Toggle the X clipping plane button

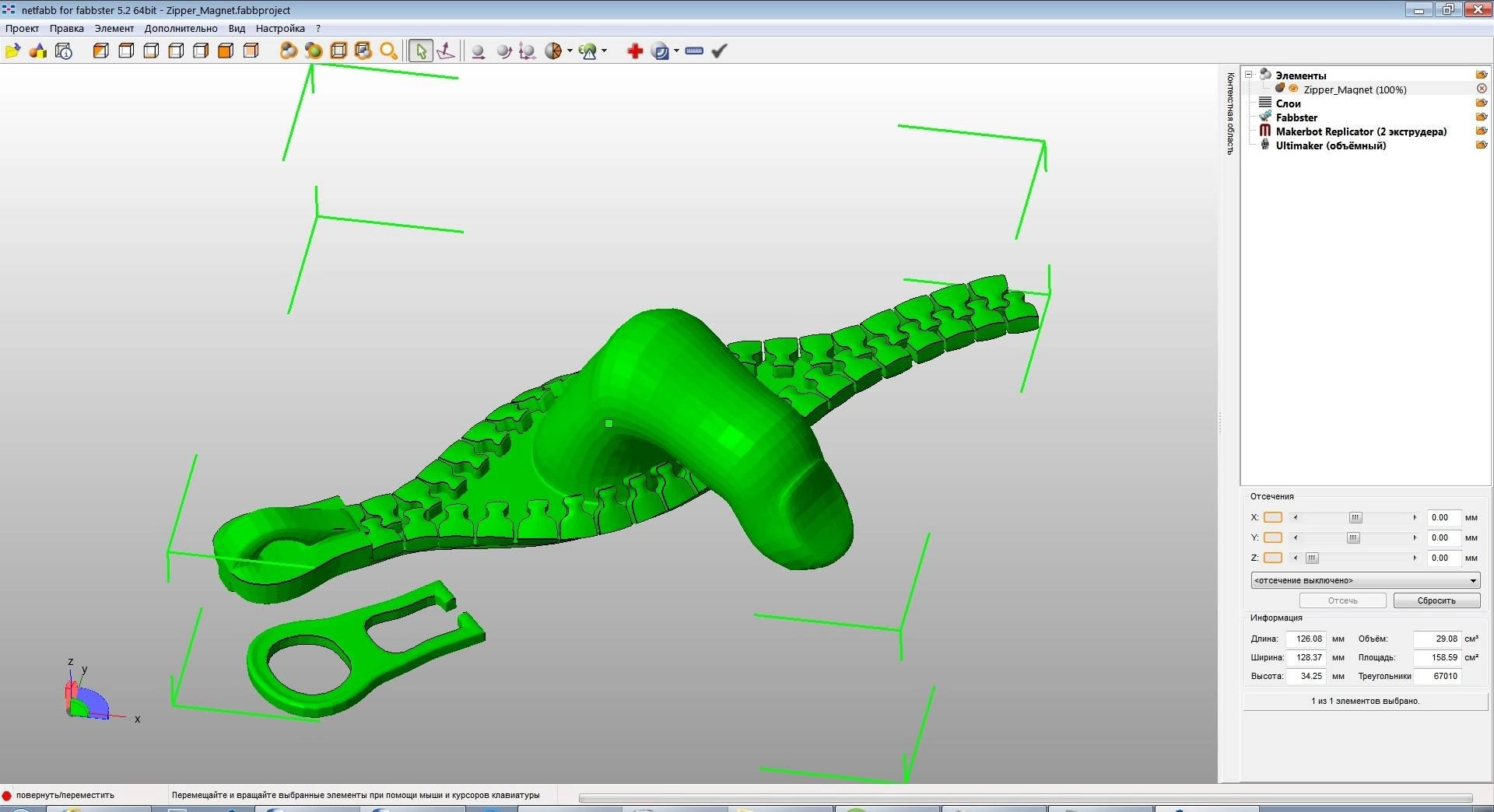point(1273,517)
